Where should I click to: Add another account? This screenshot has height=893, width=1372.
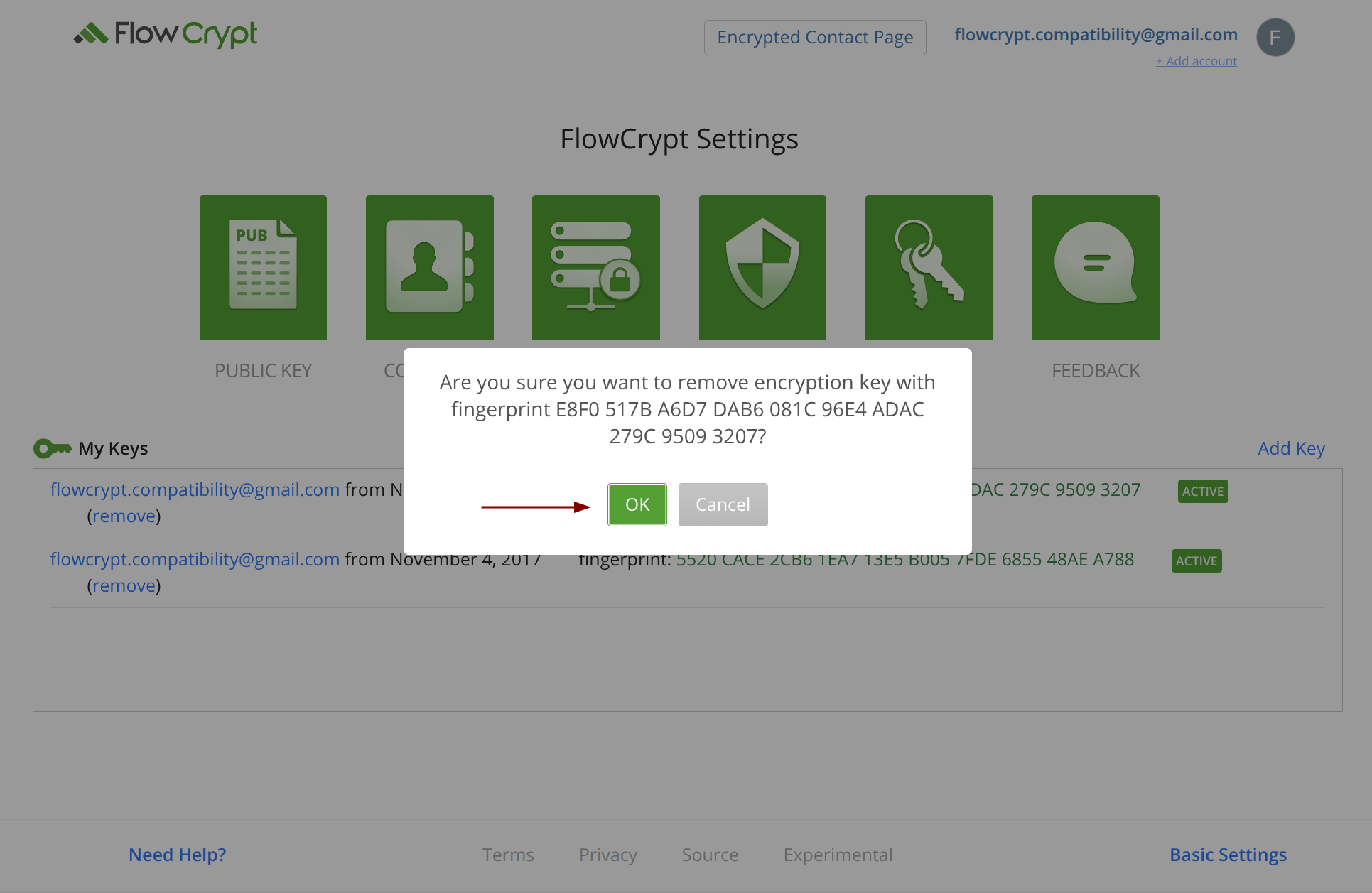(x=1197, y=61)
